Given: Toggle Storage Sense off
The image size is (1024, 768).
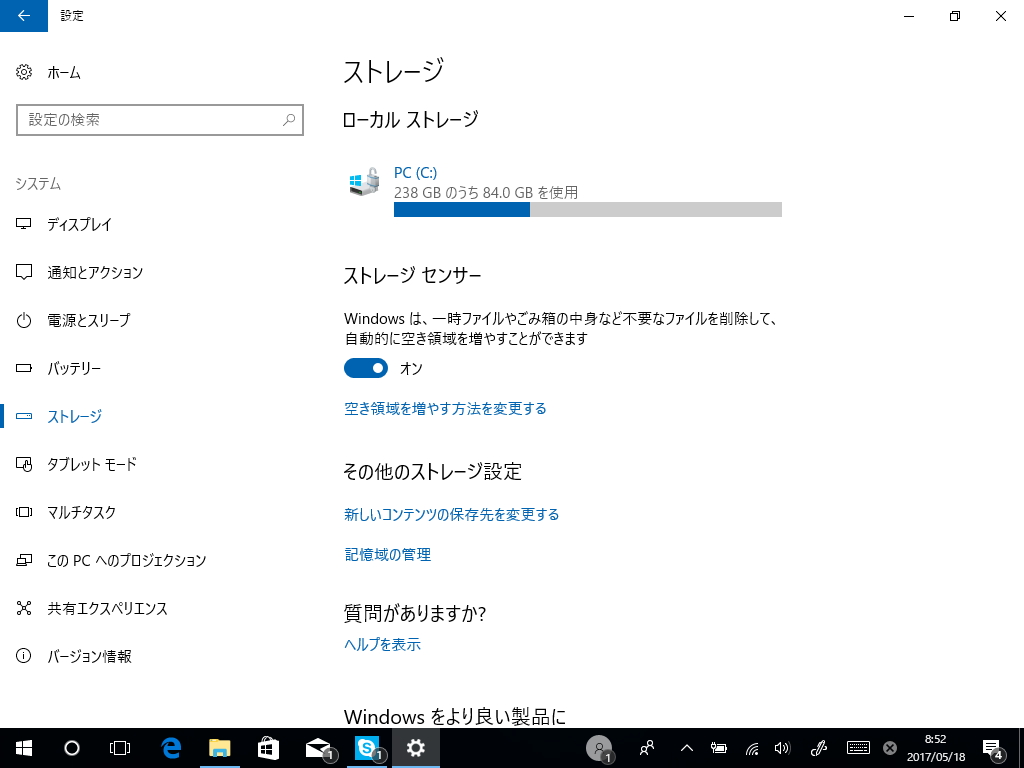Looking at the screenshot, I should tap(365, 368).
